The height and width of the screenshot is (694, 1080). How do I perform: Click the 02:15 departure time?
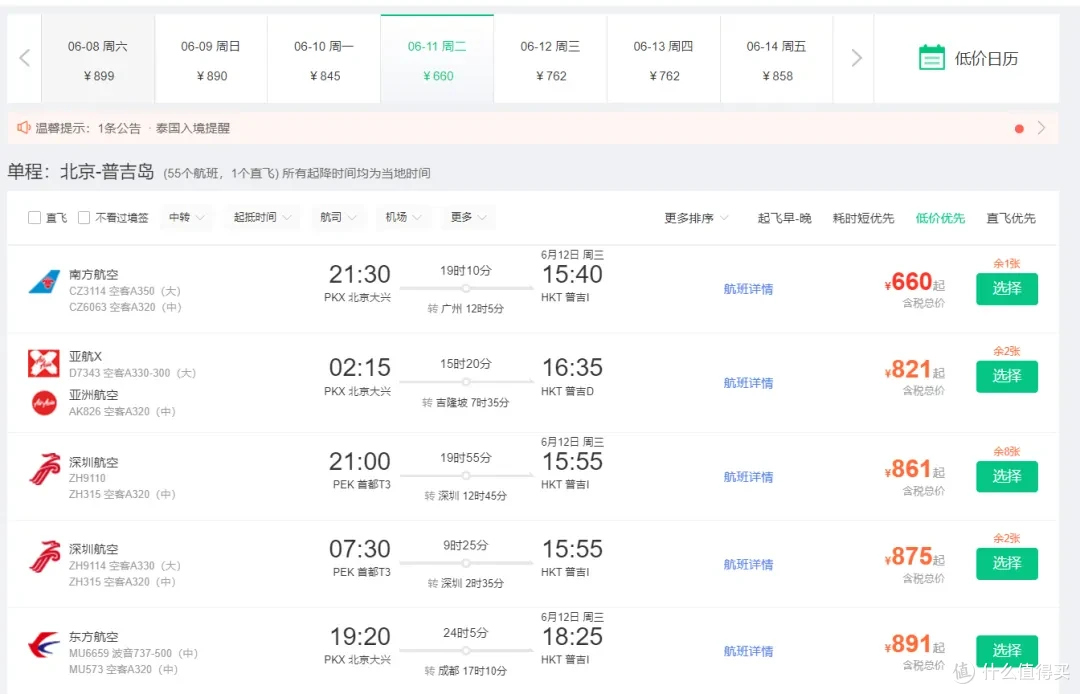tap(360, 368)
